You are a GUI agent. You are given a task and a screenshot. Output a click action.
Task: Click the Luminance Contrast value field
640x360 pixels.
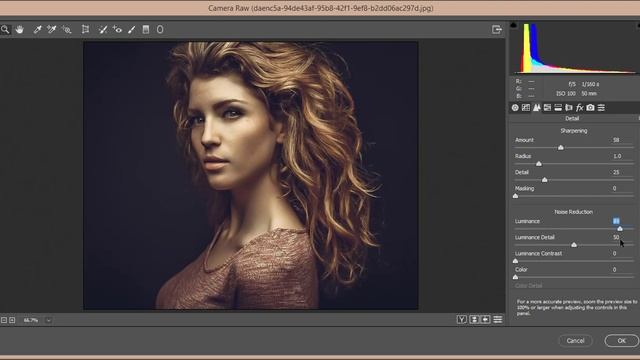(x=615, y=253)
